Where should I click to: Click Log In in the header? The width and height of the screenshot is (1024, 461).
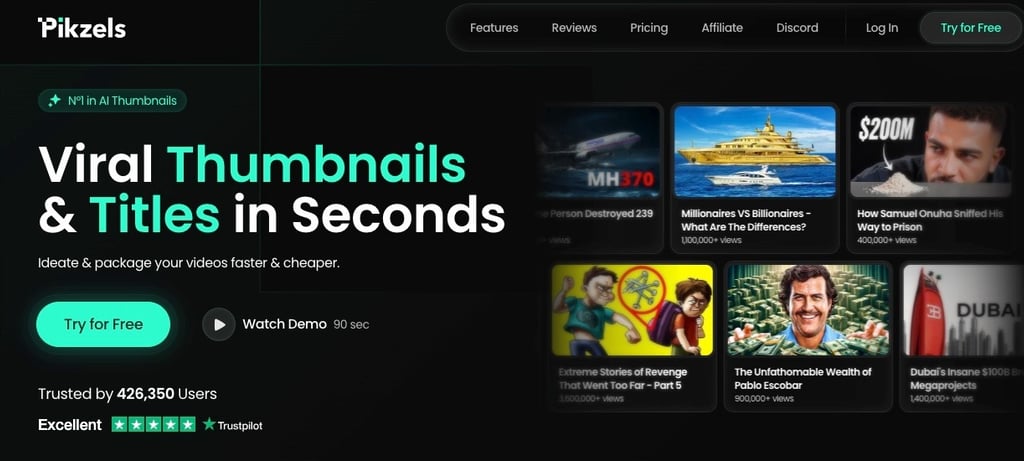[x=882, y=28]
